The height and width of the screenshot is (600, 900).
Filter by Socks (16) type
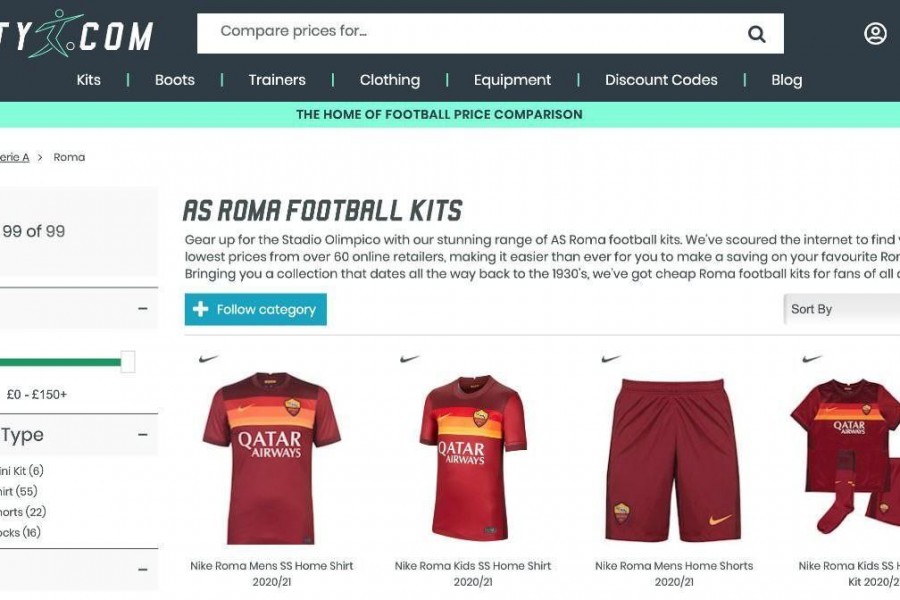(20, 533)
